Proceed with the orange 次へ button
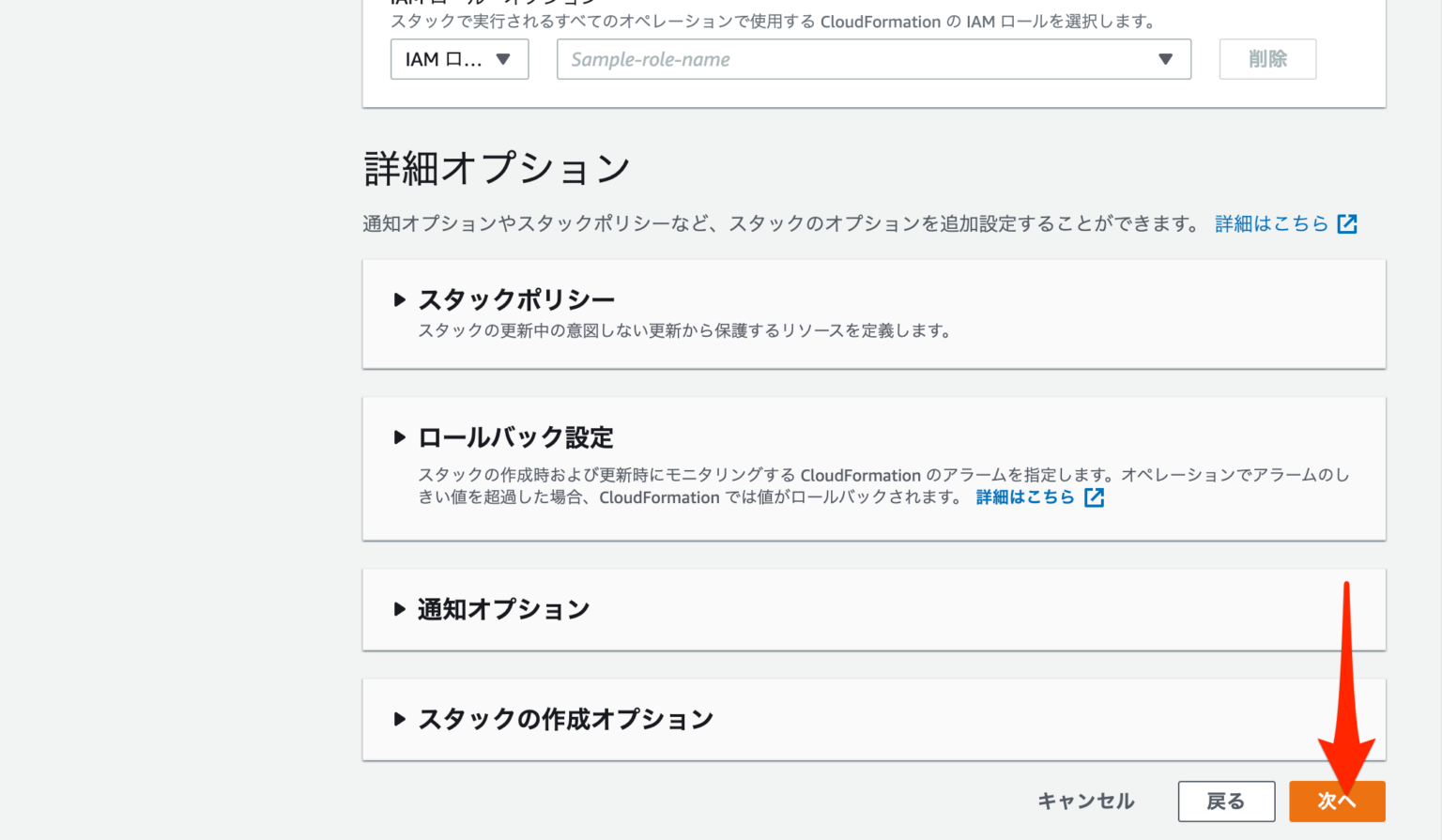The image size is (1442, 840). pos(1336,802)
